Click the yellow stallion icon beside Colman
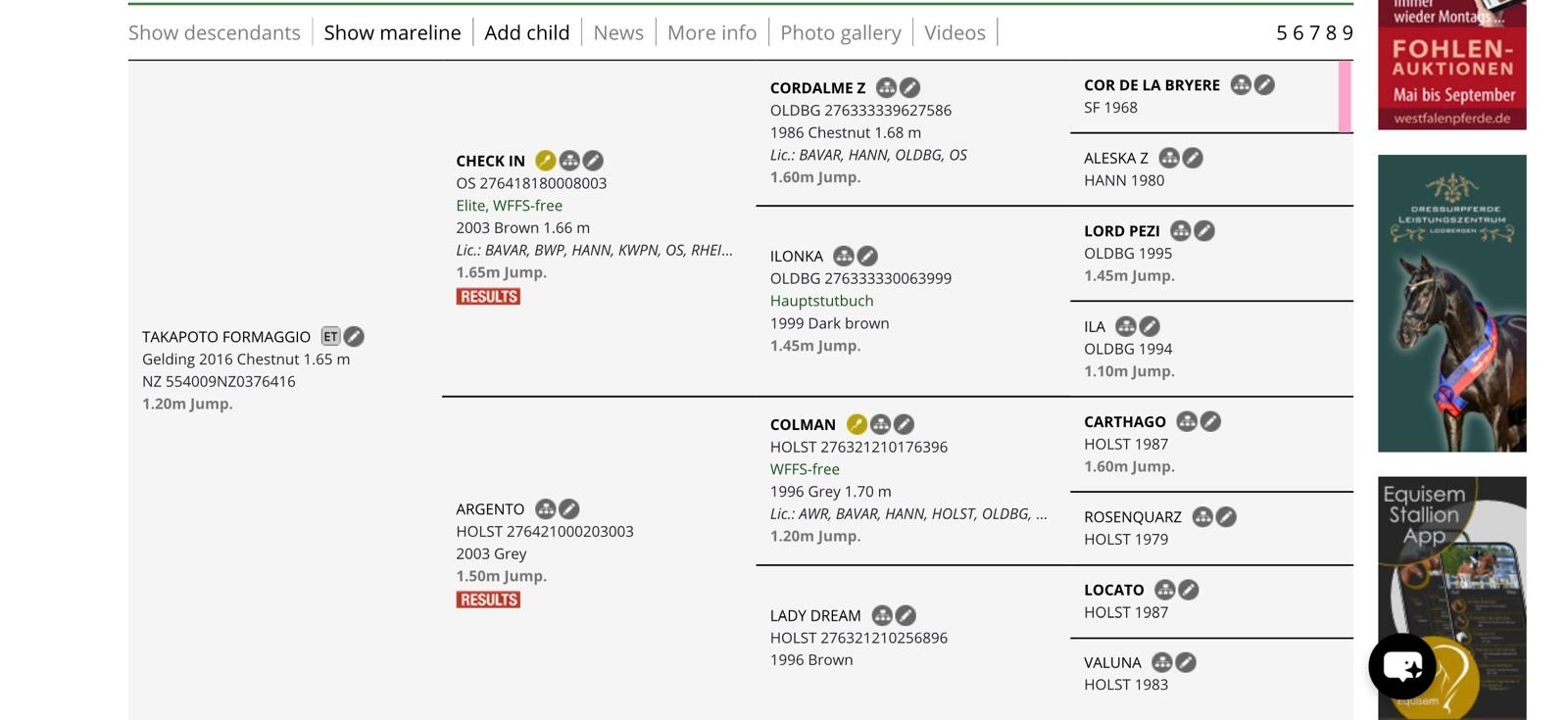Image resolution: width=1568 pixels, height=720 pixels. pyautogui.click(x=857, y=424)
